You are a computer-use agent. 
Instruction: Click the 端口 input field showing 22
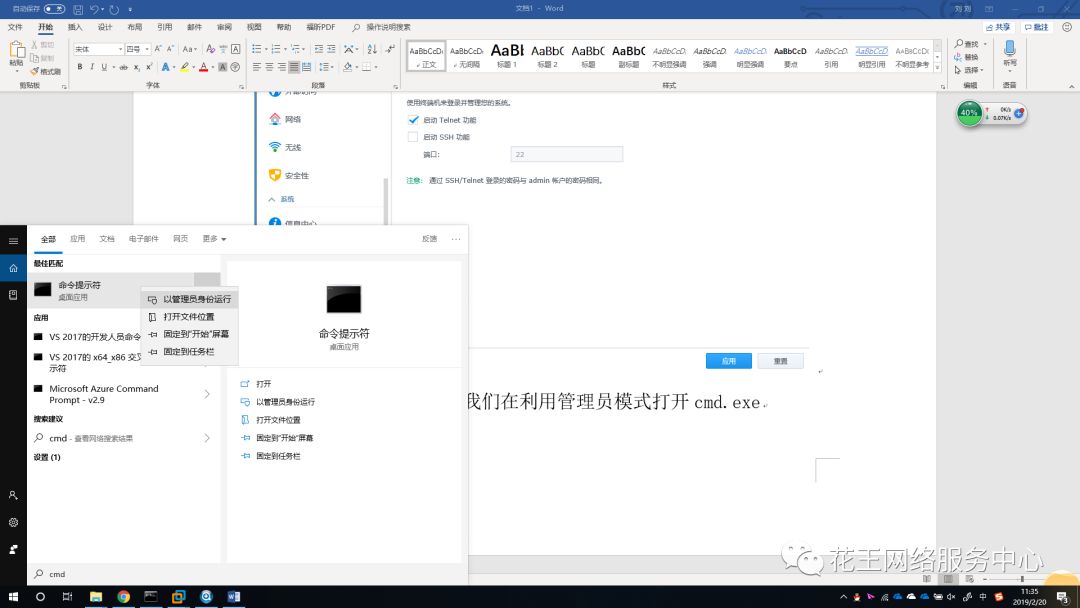tap(567, 154)
